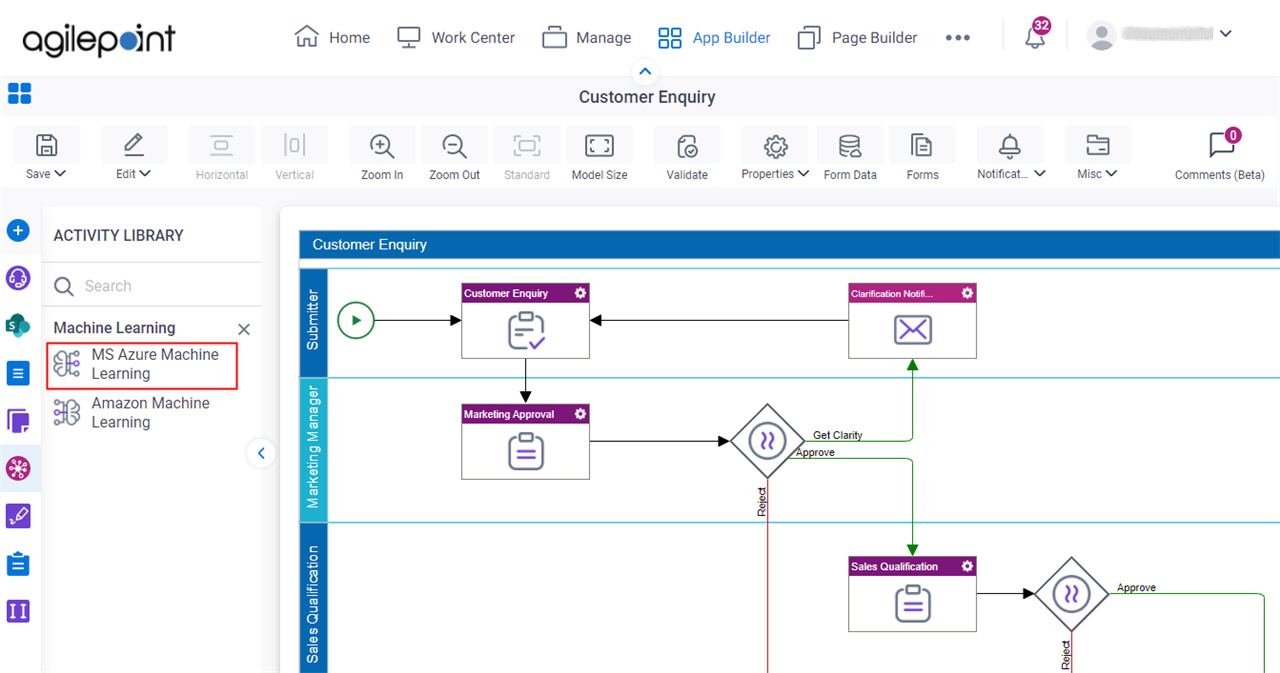The image size is (1280, 673).
Task: Click the Activity Library search field
Action: [152, 286]
